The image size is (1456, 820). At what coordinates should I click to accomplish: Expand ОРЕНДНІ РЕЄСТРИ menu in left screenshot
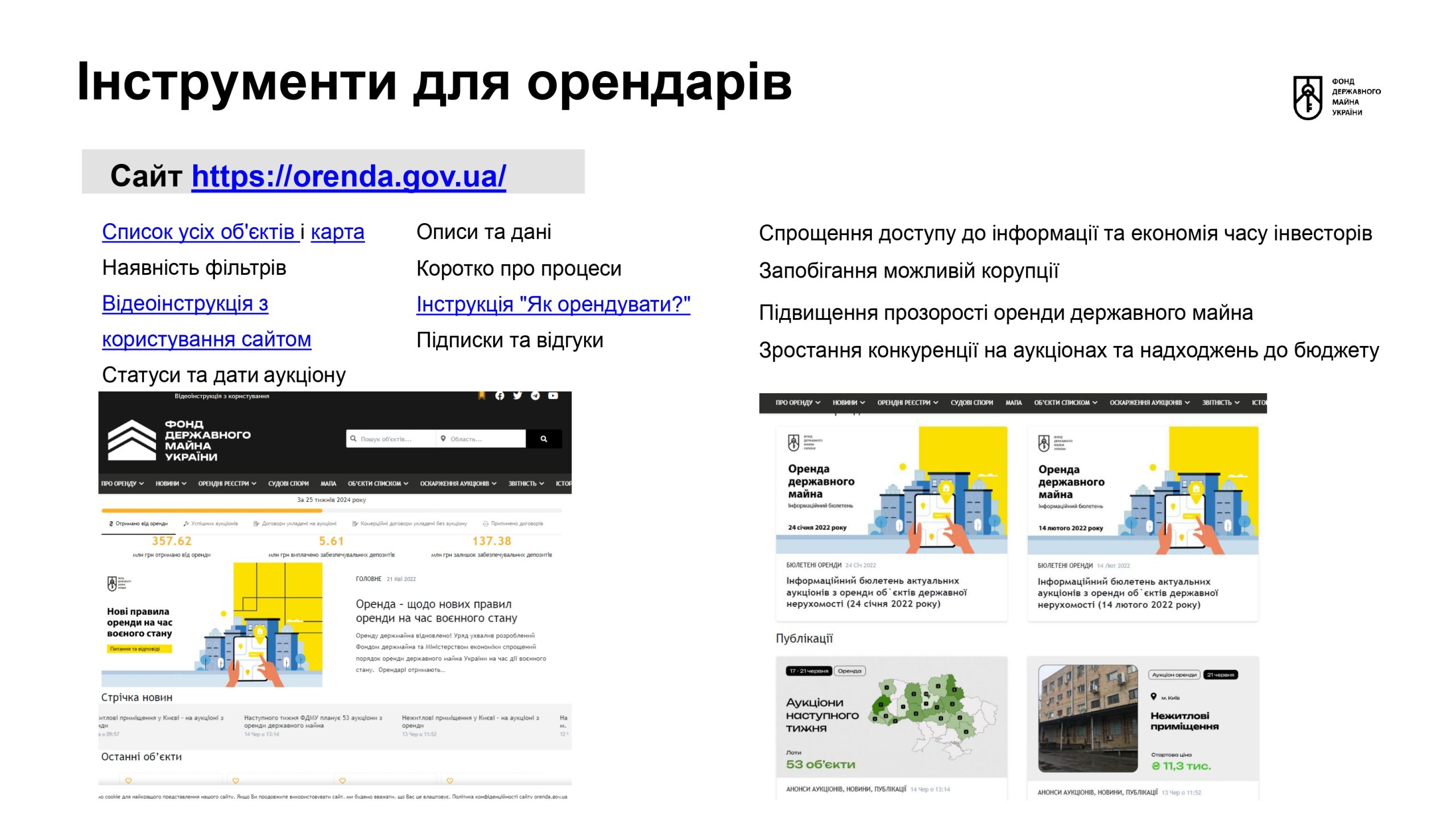click(227, 484)
